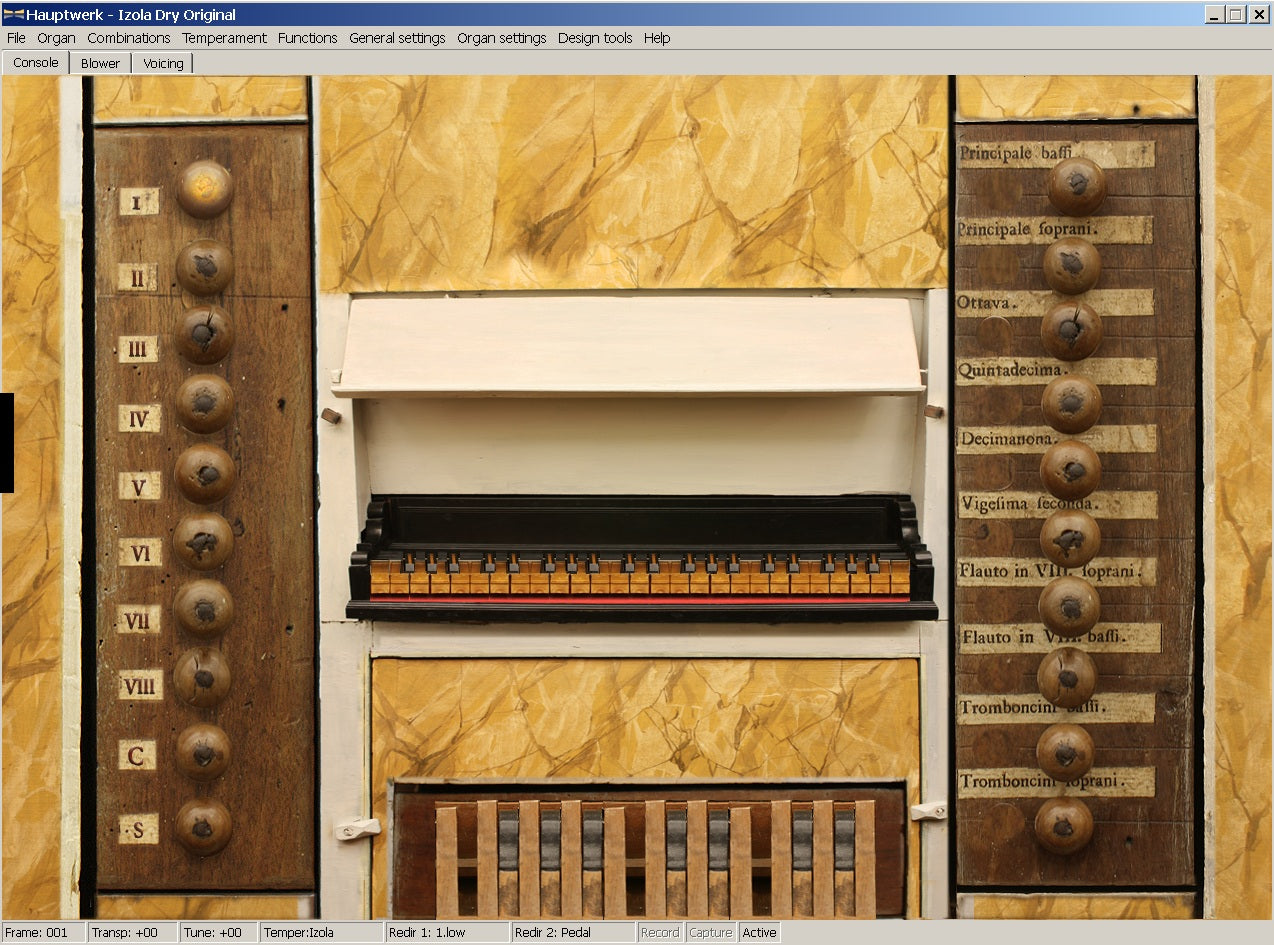The width and height of the screenshot is (1274, 945).
Task: Open the Organ menu
Action: (x=56, y=38)
